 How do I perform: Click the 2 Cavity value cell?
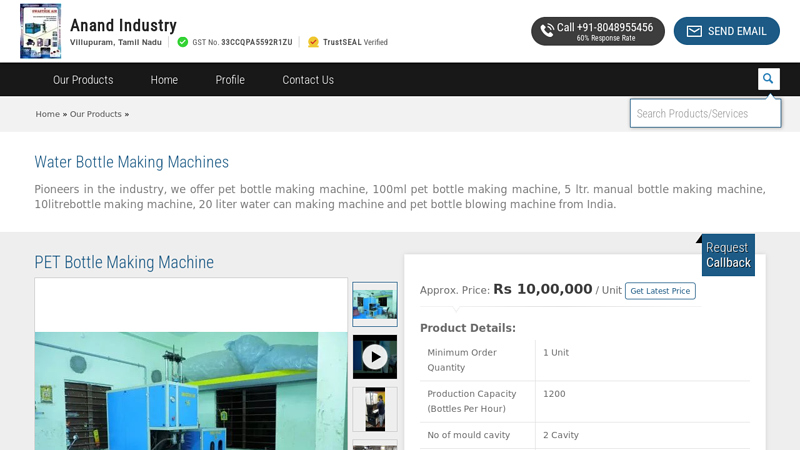(x=643, y=435)
